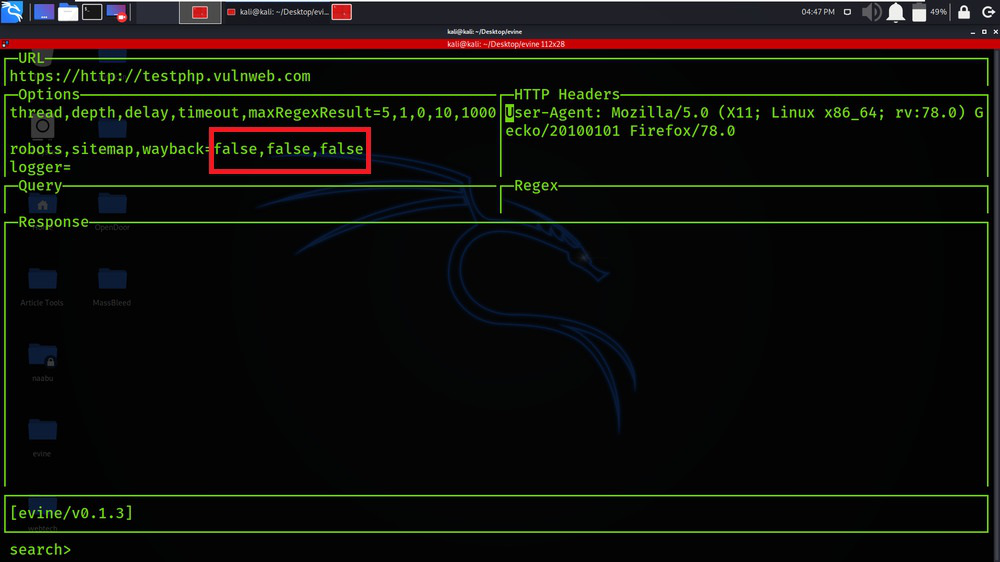Open the terminal emulator launcher icon
1000x562 pixels.
coord(92,12)
